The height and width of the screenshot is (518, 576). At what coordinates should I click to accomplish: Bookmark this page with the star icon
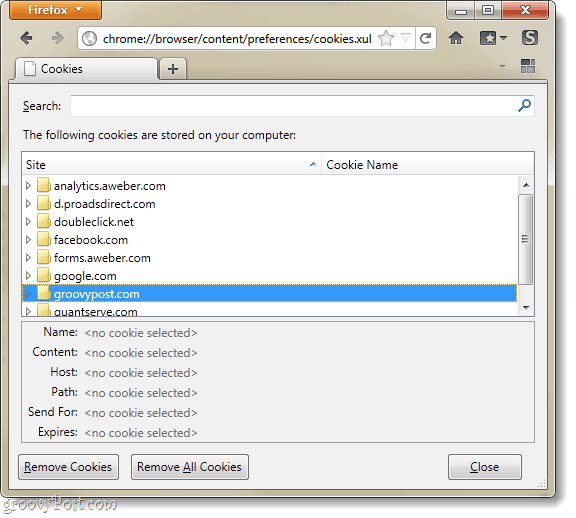point(386,38)
